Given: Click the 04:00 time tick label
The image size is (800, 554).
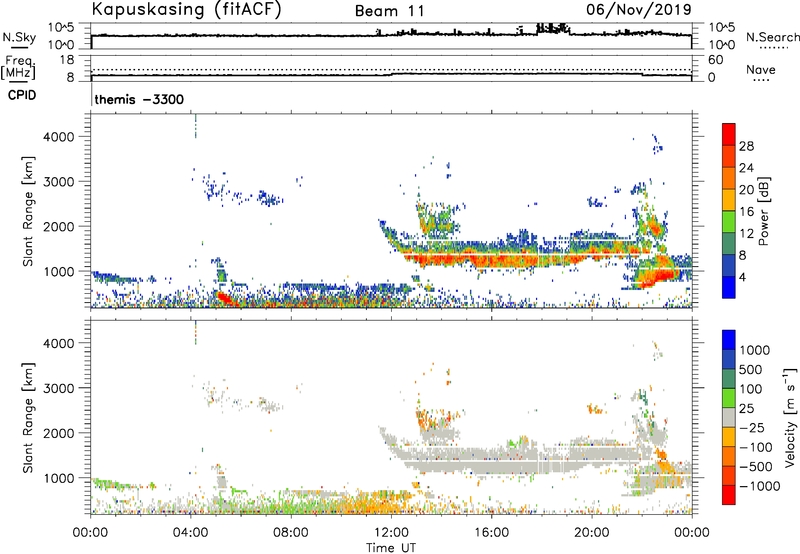Looking at the screenshot, I should [x=190, y=533].
